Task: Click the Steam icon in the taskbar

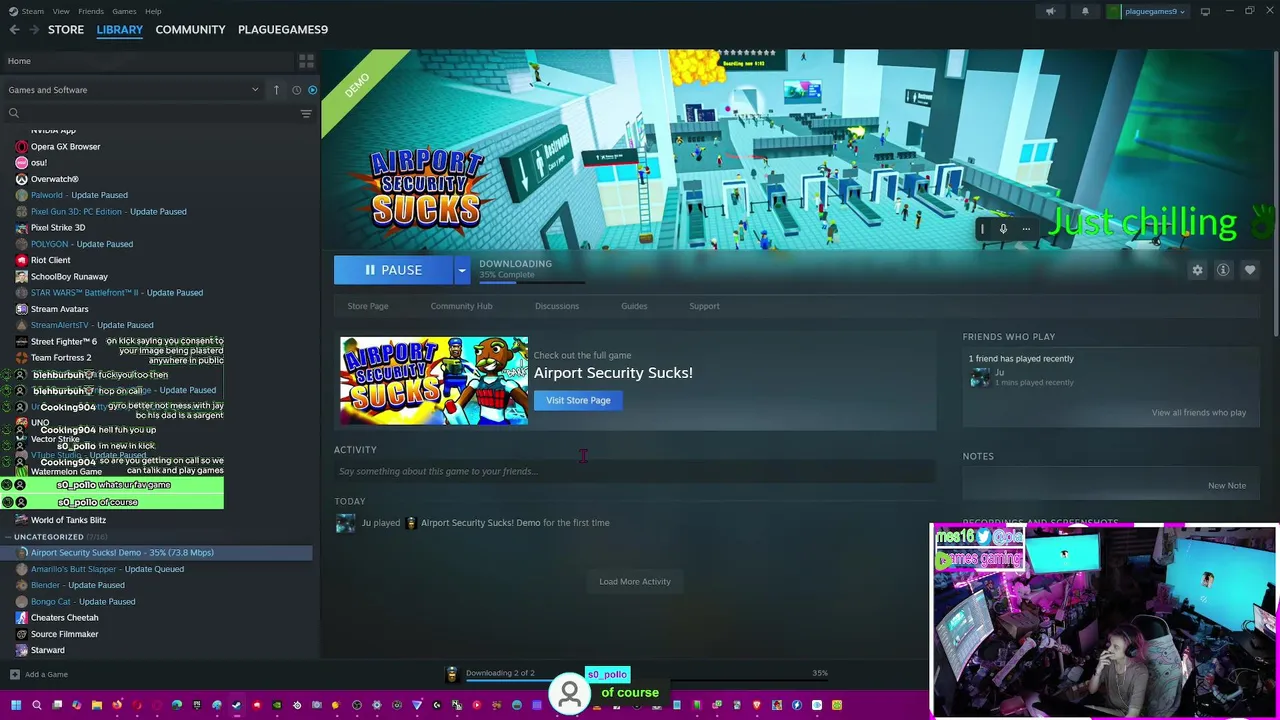Action: [x=236, y=705]
